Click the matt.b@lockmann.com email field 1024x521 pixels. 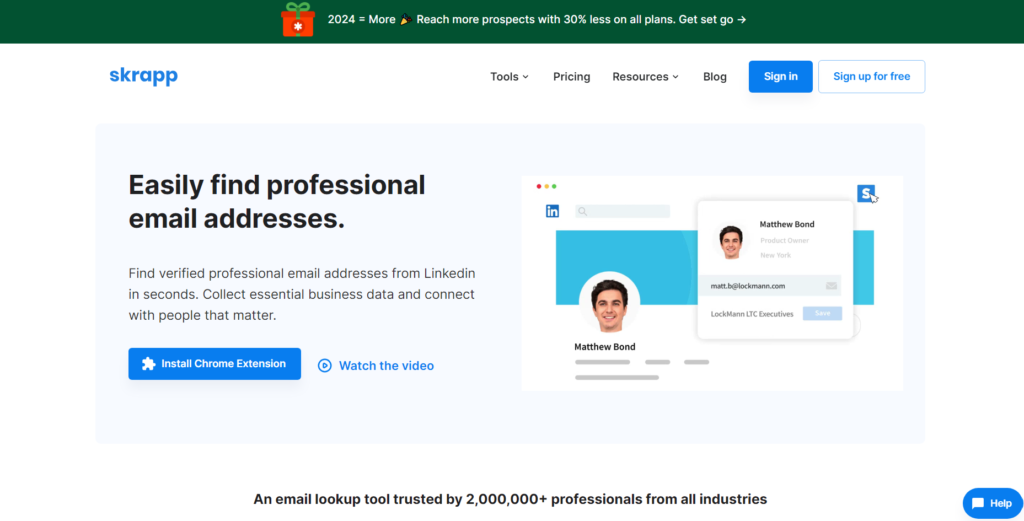pos(770,286)
